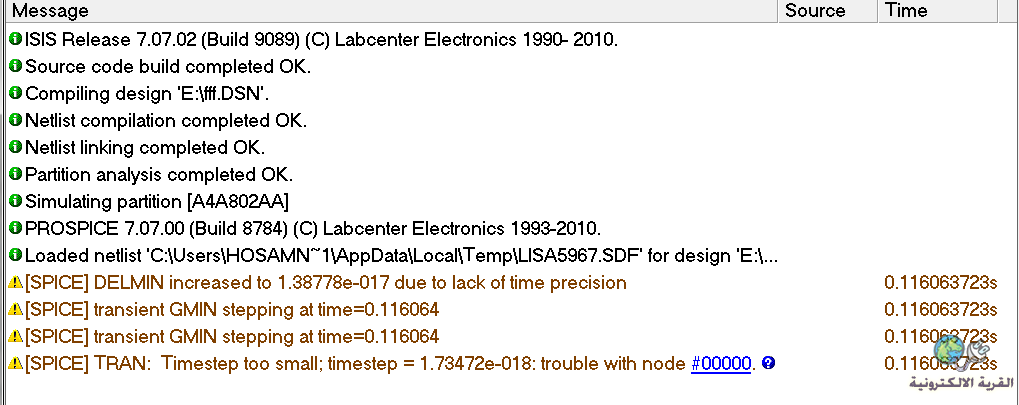Image resolution: width=1019 pixels, height=405 pixels.
Task: Click info icon beside ISIS Release line
Action: (x=16, y=39)
